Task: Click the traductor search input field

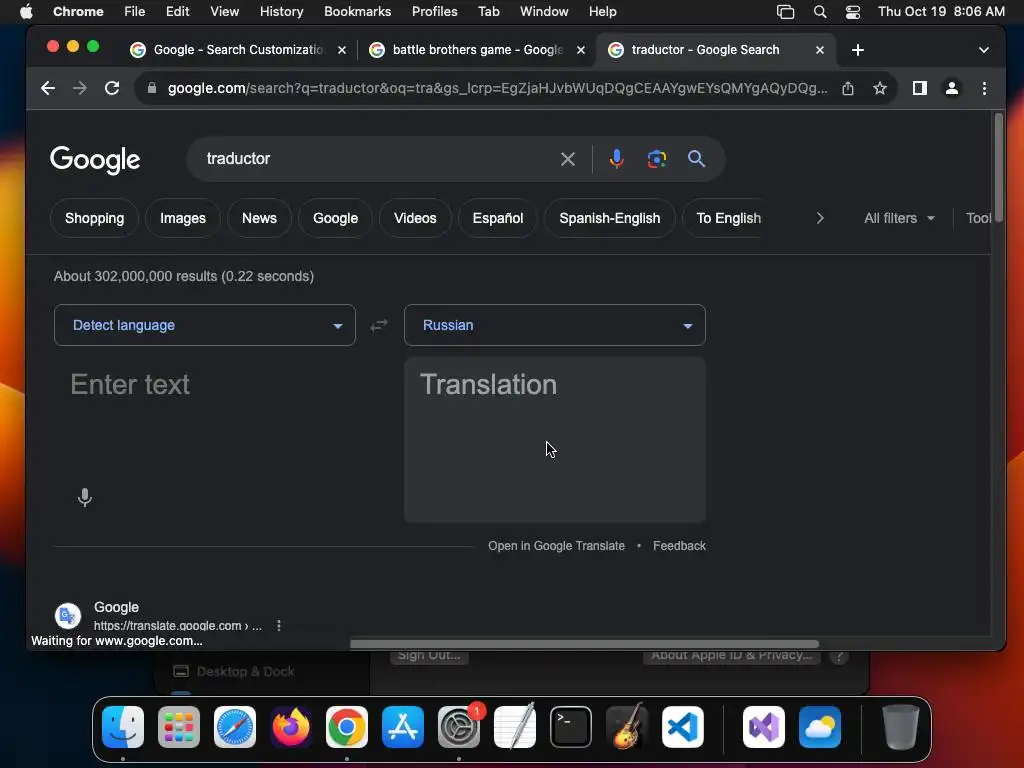Action: click(x=379, y=159)
